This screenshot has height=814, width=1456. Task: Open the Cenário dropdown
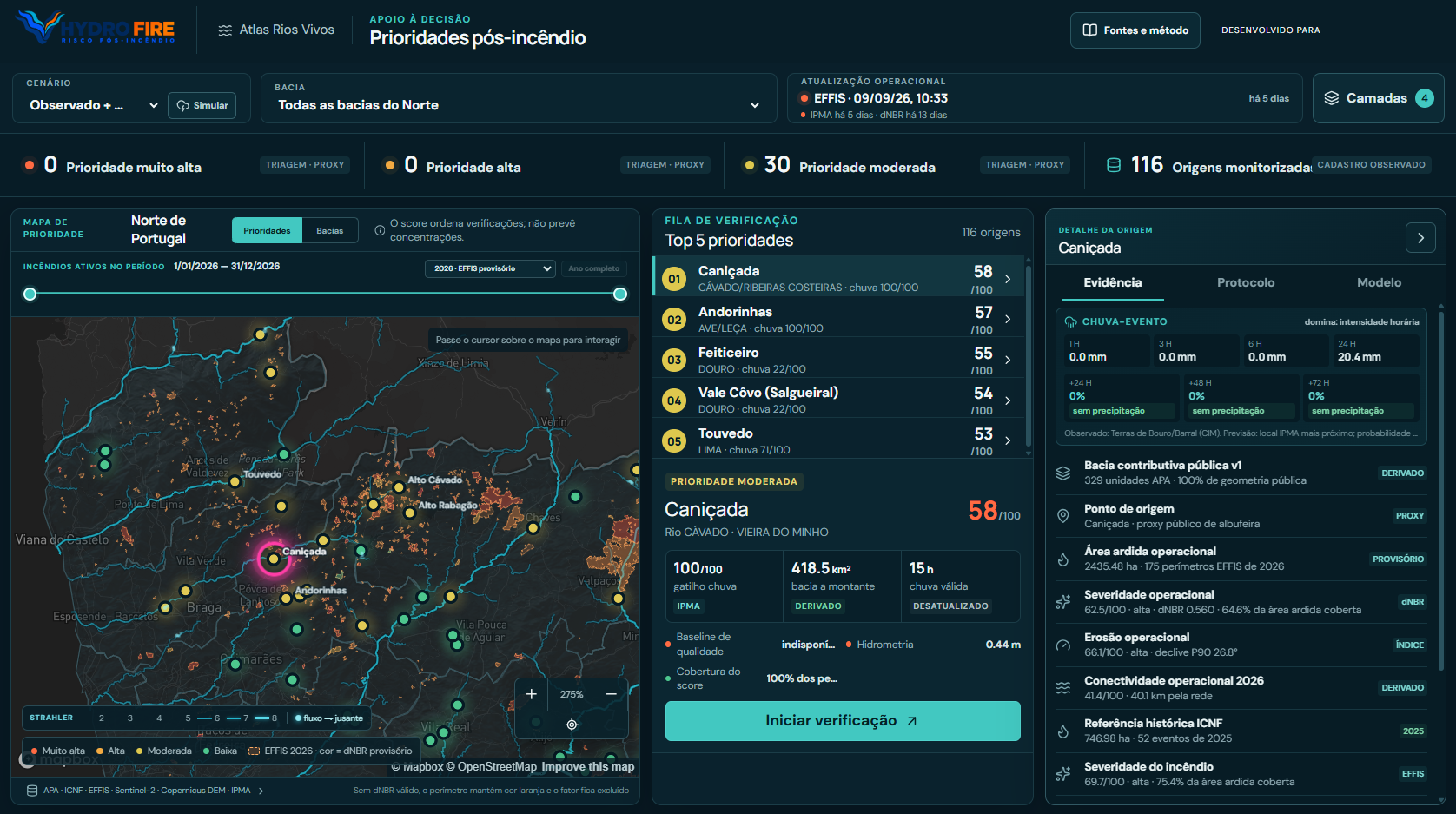[x=93, y=105]
